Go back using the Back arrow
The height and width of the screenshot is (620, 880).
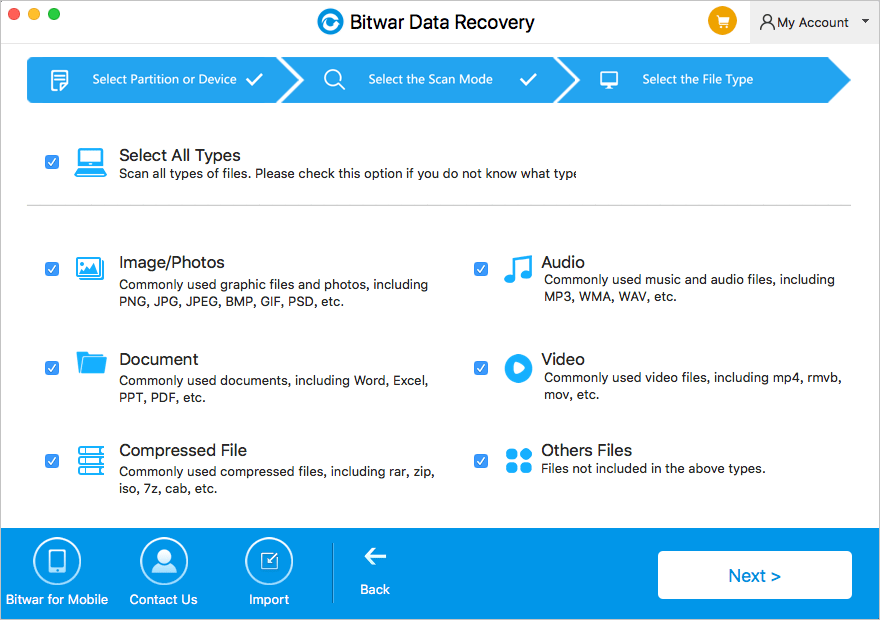pyautogui.click(x=374, y=556)
